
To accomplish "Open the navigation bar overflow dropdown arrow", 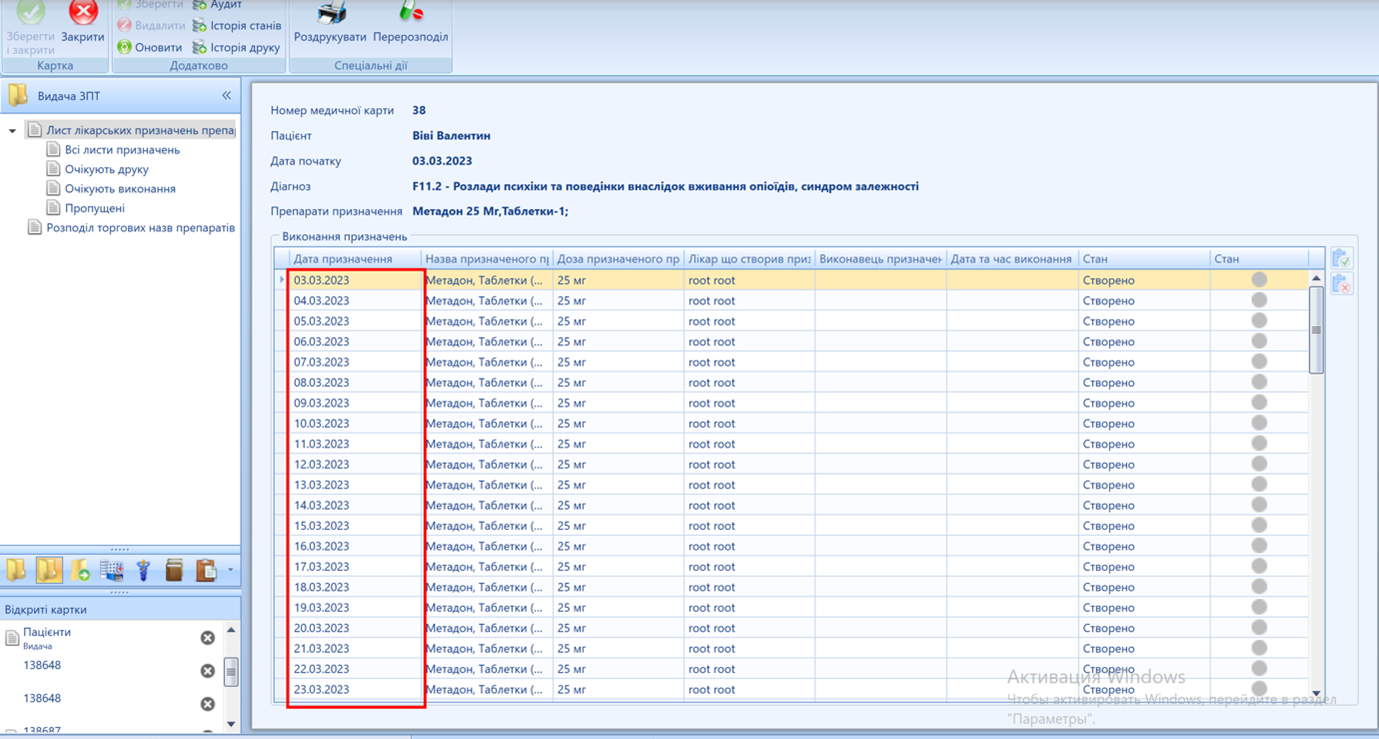I will click(230, 571).
